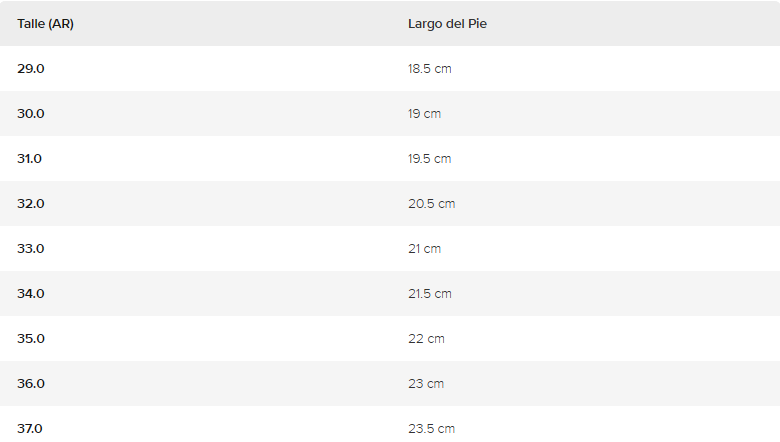Click the 22 cm length value
The width and height of the screenshot is (780, 442).
tap(426, 338)
